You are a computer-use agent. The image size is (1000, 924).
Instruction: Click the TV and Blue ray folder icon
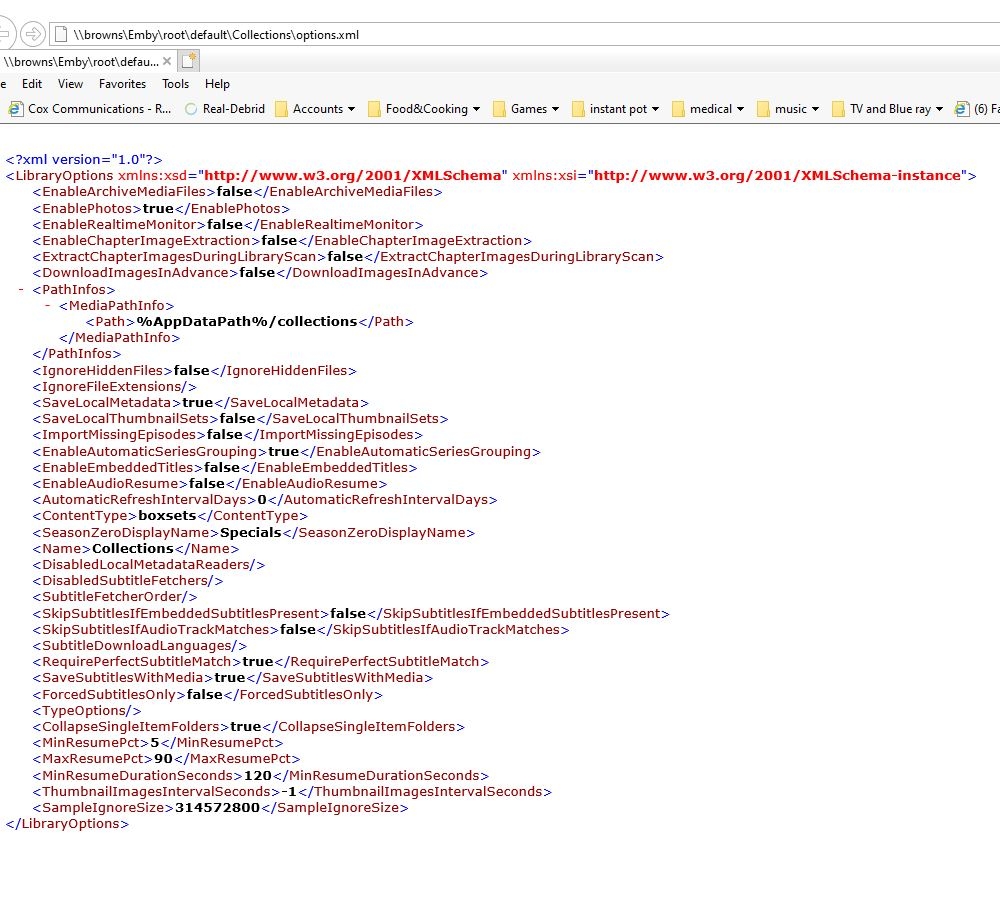pyautogui.click(x=839, y=109)
